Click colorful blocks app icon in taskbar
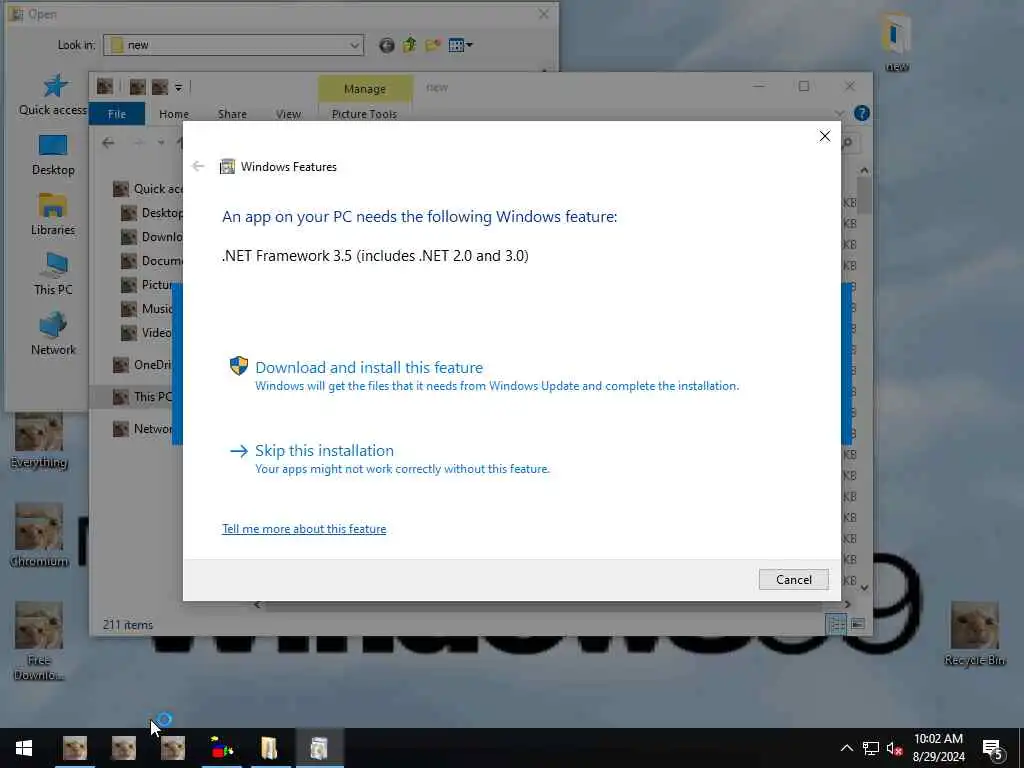This screenshot has width=1024, height=768. coord(222,748)
